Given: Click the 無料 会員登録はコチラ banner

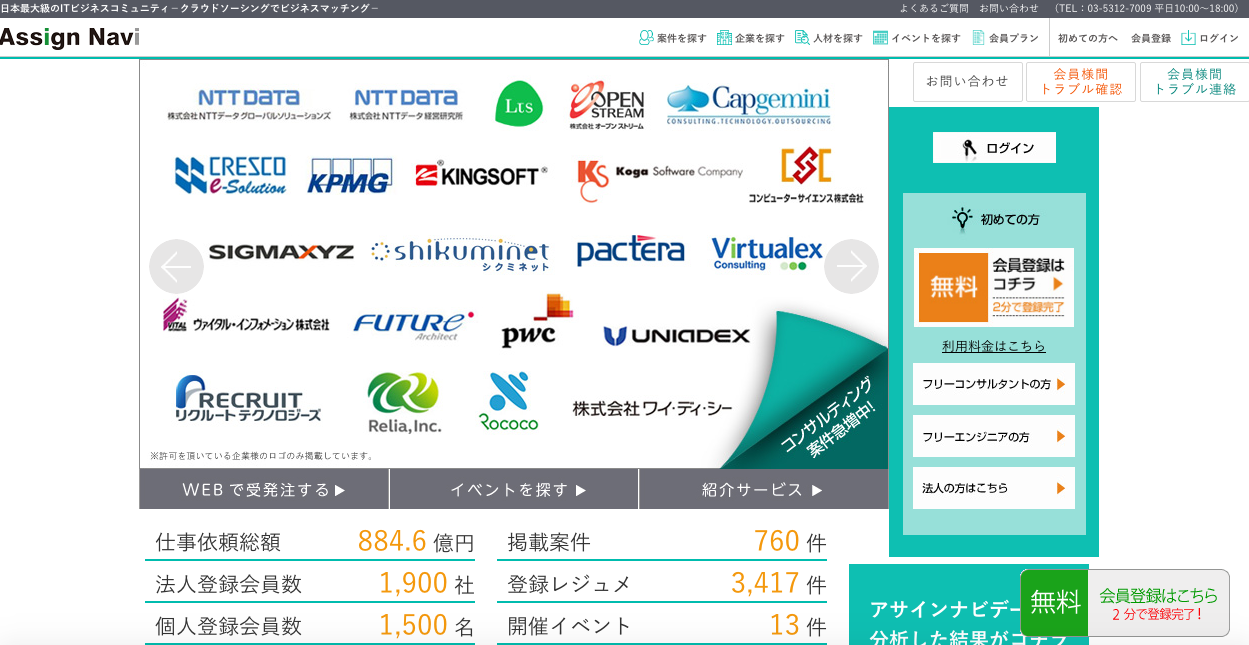Looking at the screenshot, I should [x=994, y=287].
